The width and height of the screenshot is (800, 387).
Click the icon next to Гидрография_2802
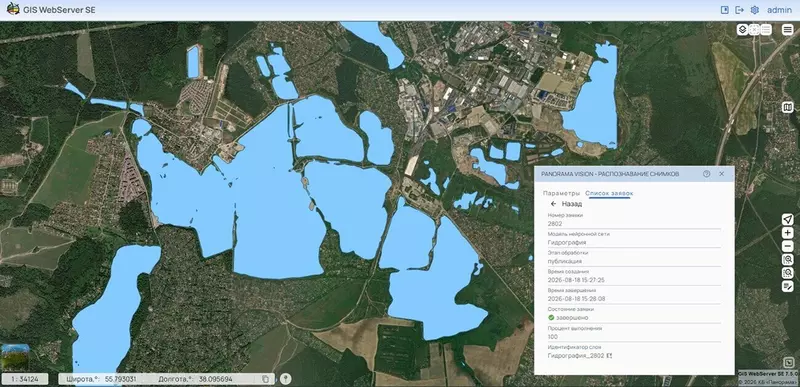coord(610,355)
